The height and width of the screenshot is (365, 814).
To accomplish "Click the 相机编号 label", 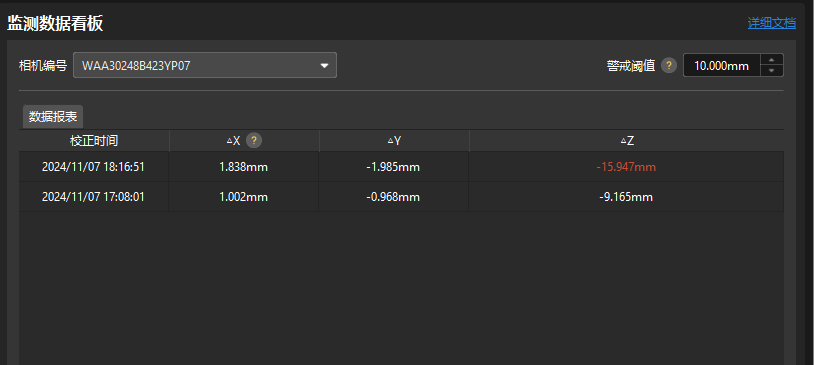I will [x=43, y=66].
